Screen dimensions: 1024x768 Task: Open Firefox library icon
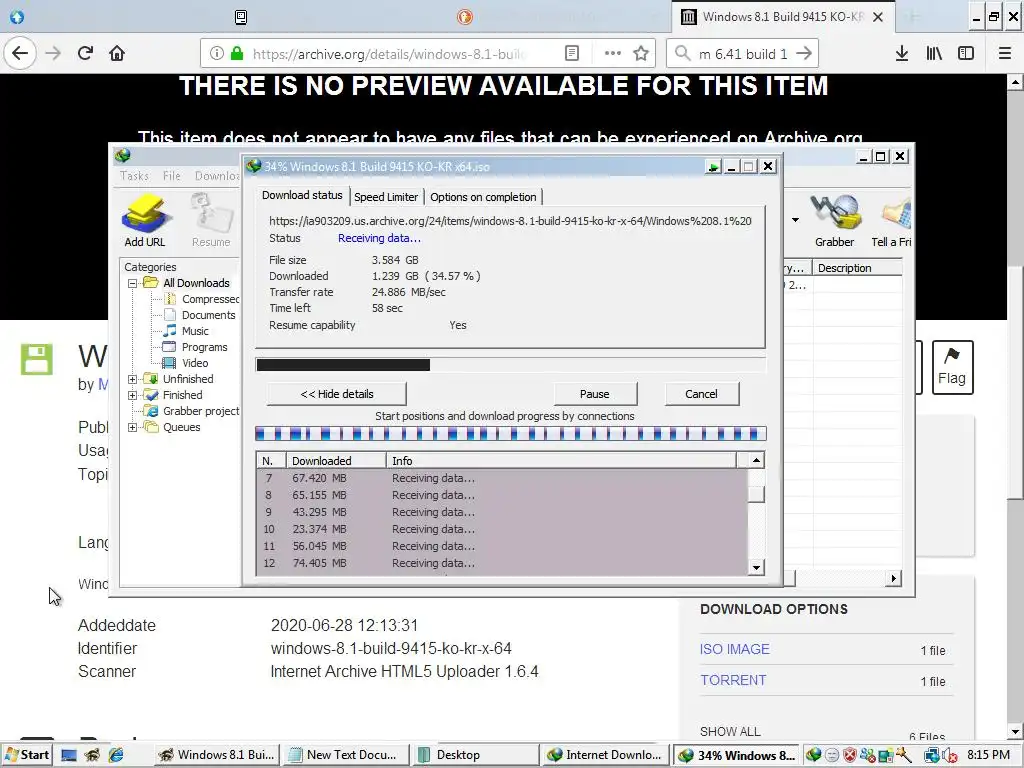click(934, 54)
